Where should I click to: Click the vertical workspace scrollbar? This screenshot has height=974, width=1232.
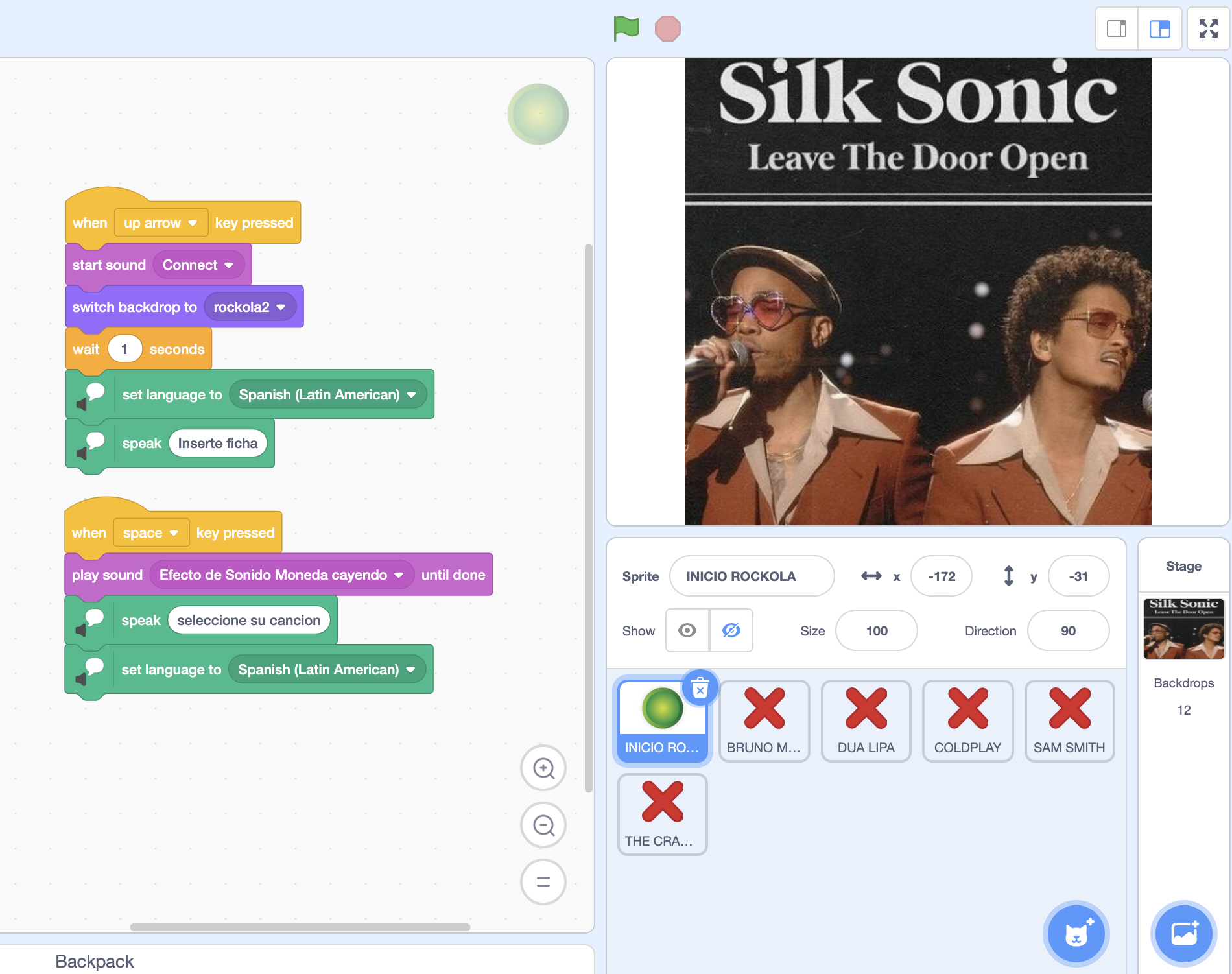(589, 517)
